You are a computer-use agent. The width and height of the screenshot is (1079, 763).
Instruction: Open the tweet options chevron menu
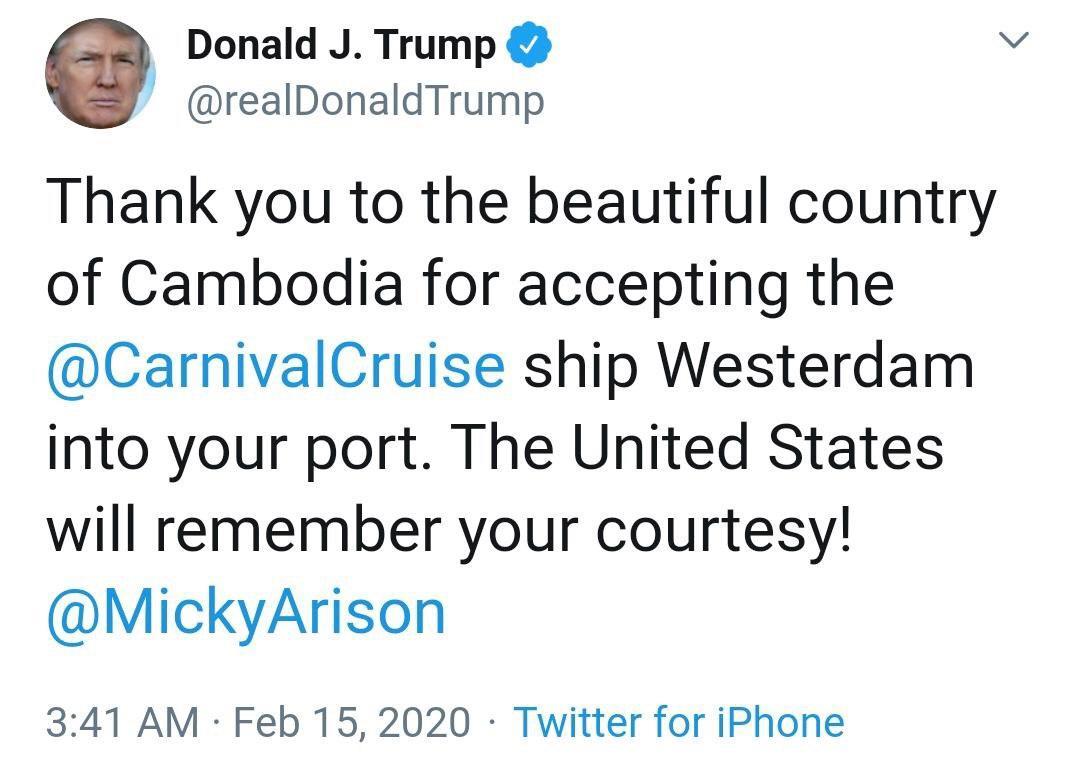pos(1015,42)
